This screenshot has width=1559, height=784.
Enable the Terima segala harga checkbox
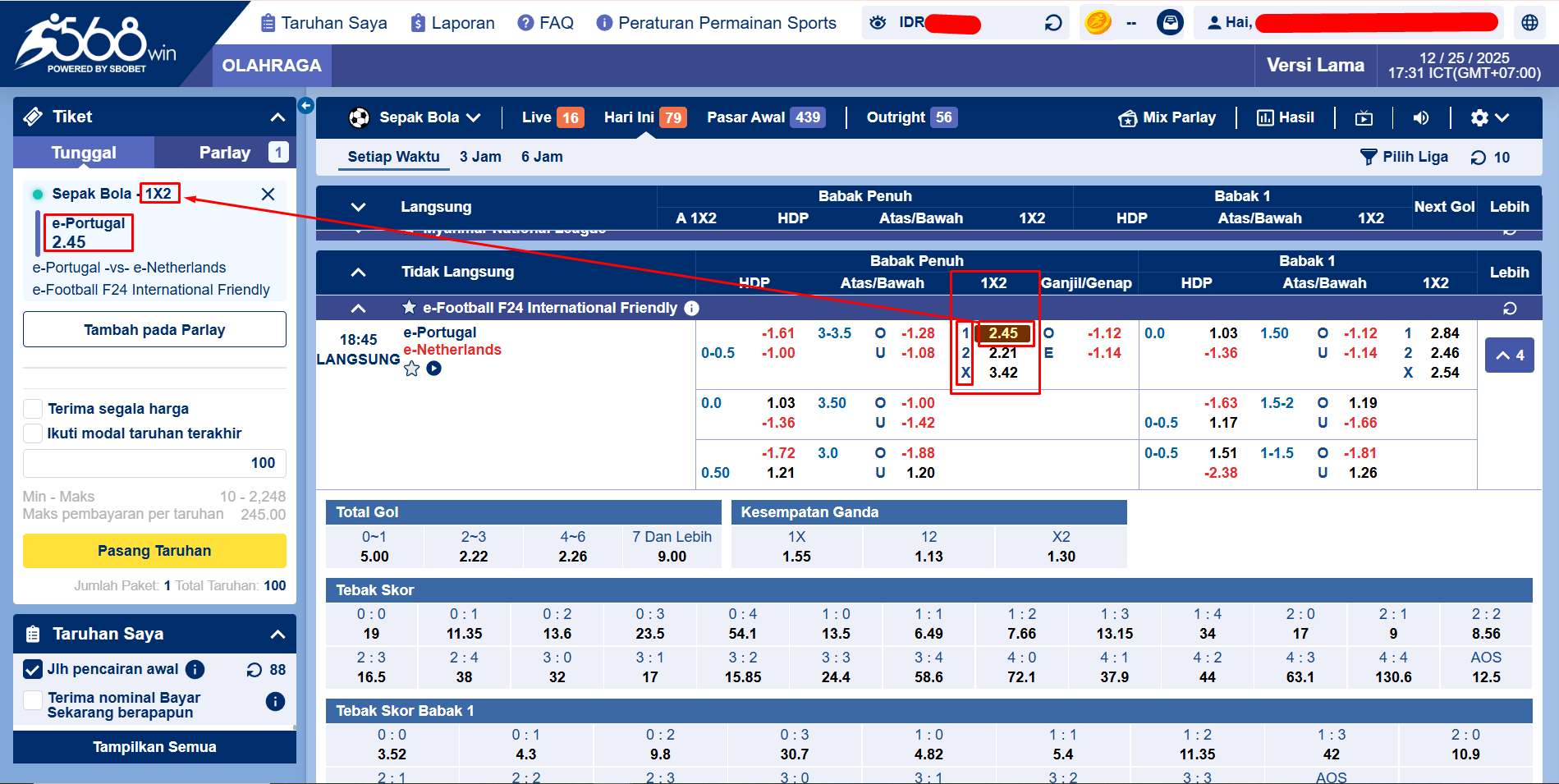33,408
